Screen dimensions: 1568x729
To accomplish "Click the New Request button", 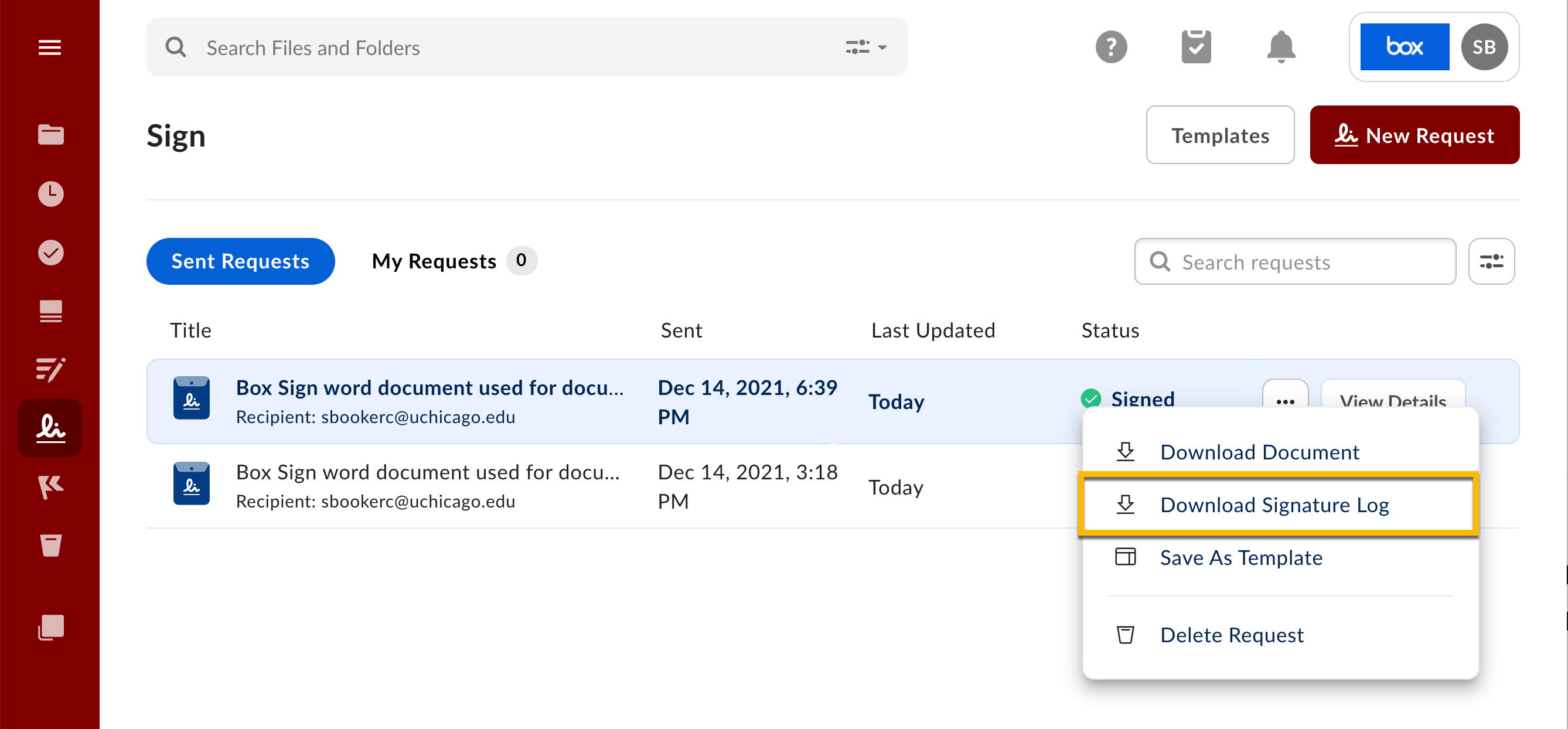I will [1414, 135].
